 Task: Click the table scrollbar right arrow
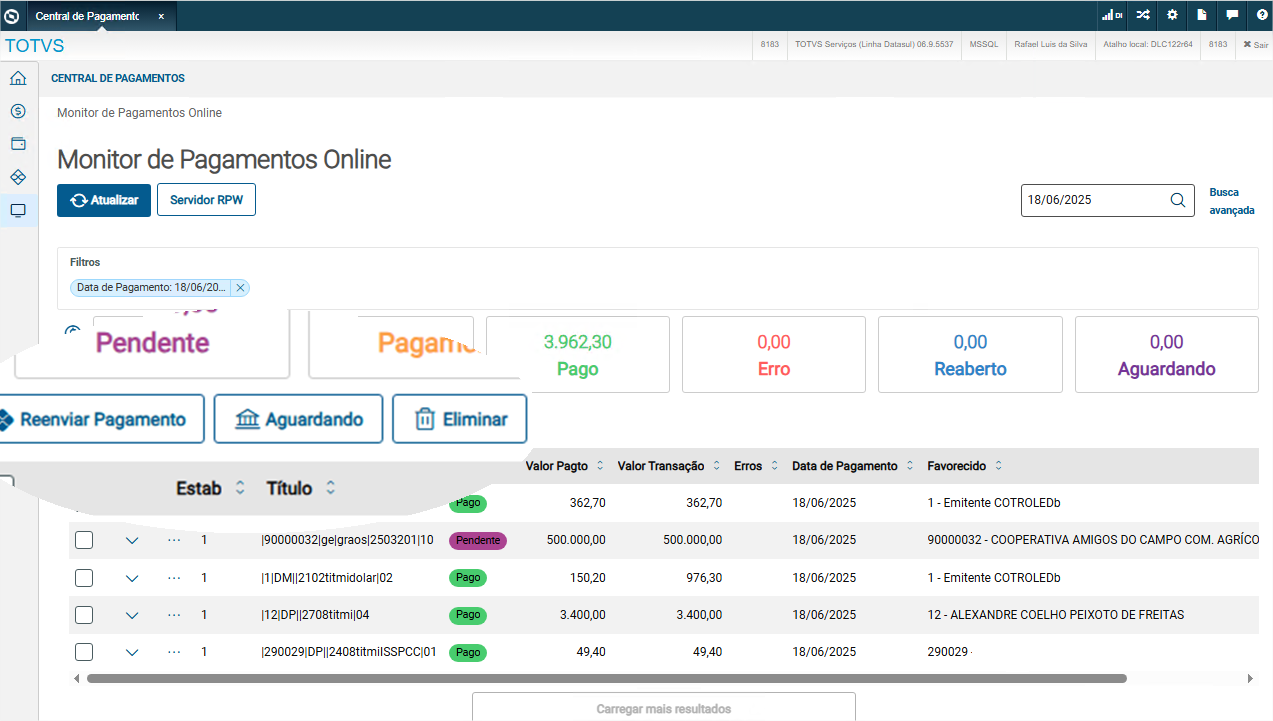point(1250,678)
